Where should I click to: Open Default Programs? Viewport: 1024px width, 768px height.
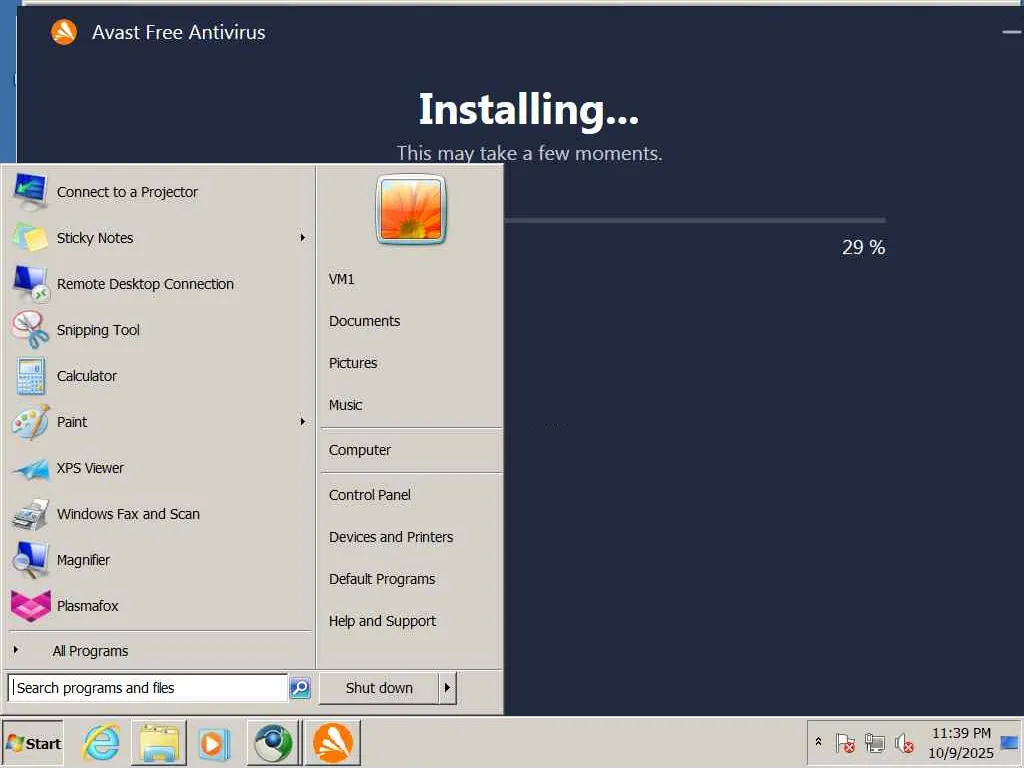(x=382, y=579)
